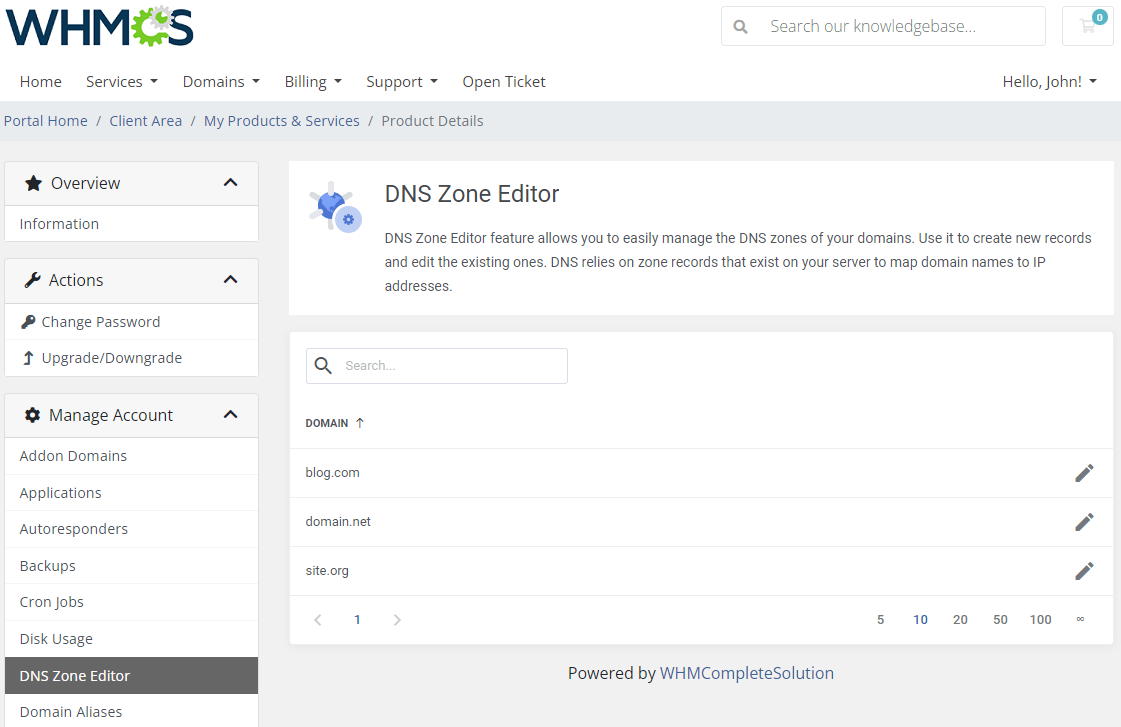Edit the domain.net zone pencil icon
The height and width of the screenshot is (727, 1121).
pos(1084,522)
